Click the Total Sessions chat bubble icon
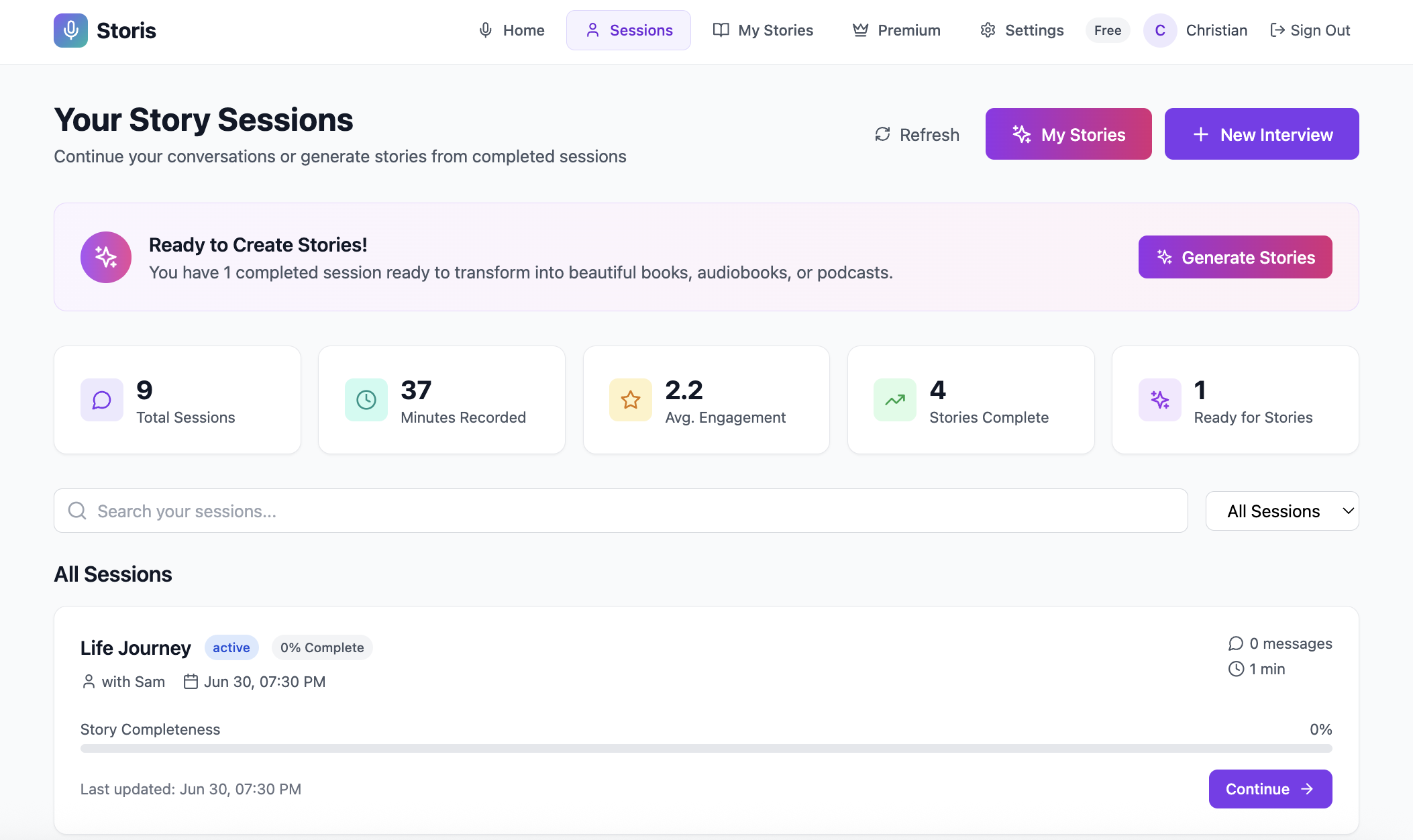Viewport: 1413px width, 840px height. [102, 400]
